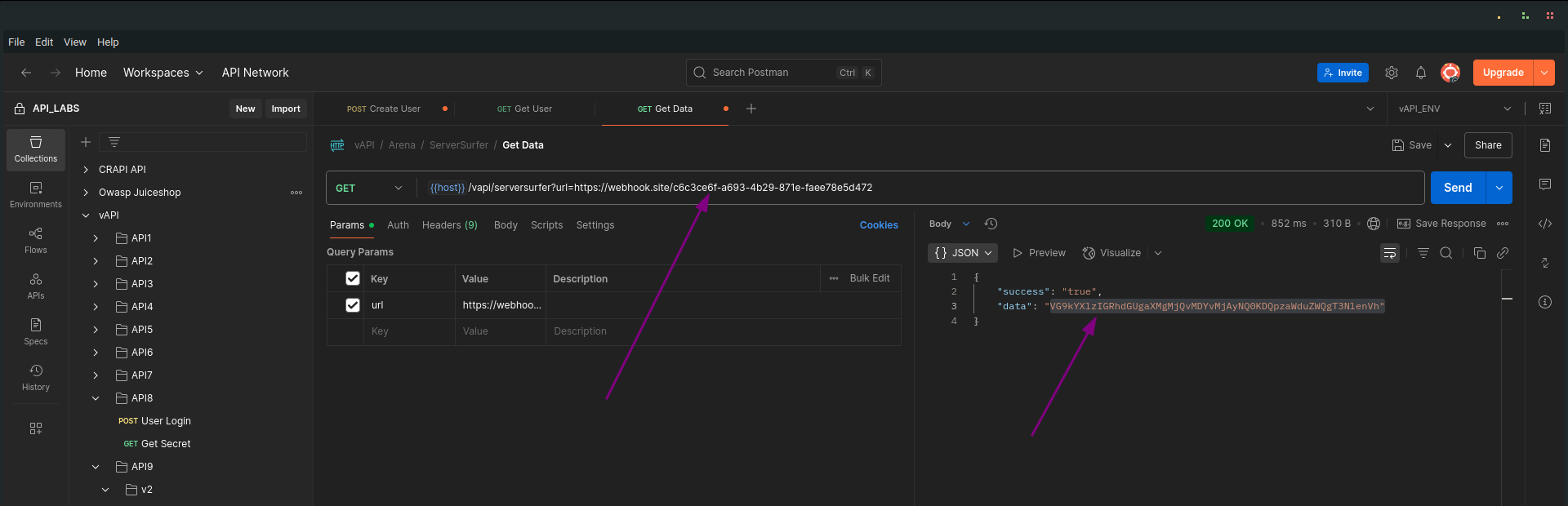The width and height of the screenshot is (1568, 506).
Task: Open the tabs overflow chevron
Action: [x=1370, y=109]
